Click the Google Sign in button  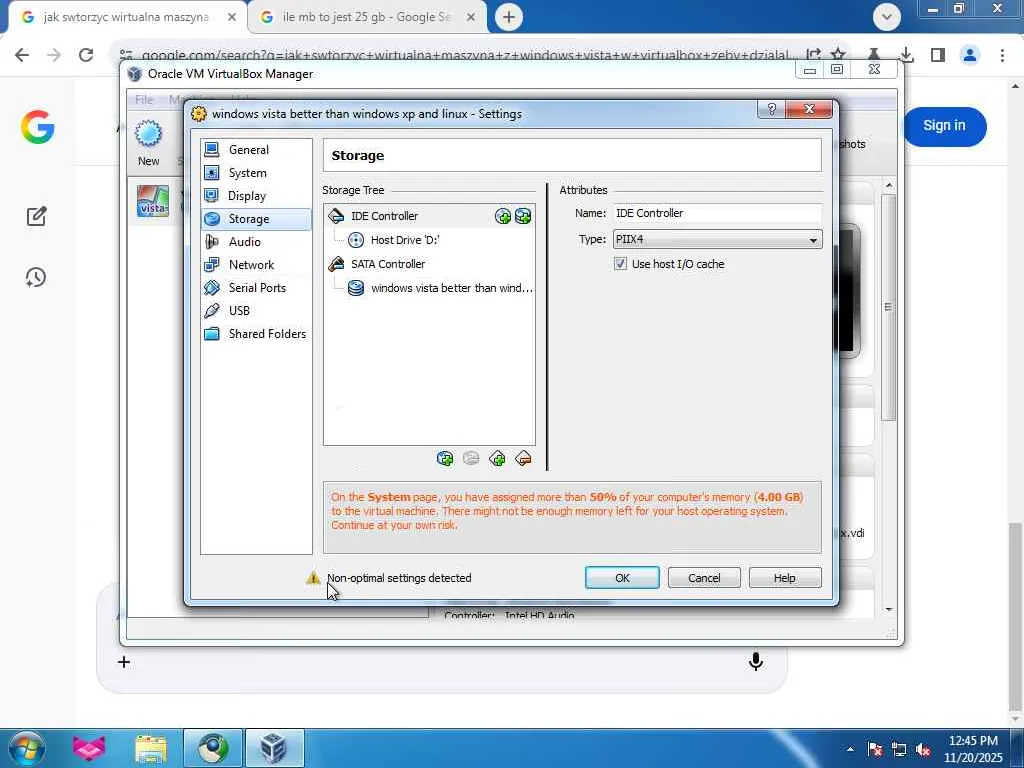[x=944, y=126]
